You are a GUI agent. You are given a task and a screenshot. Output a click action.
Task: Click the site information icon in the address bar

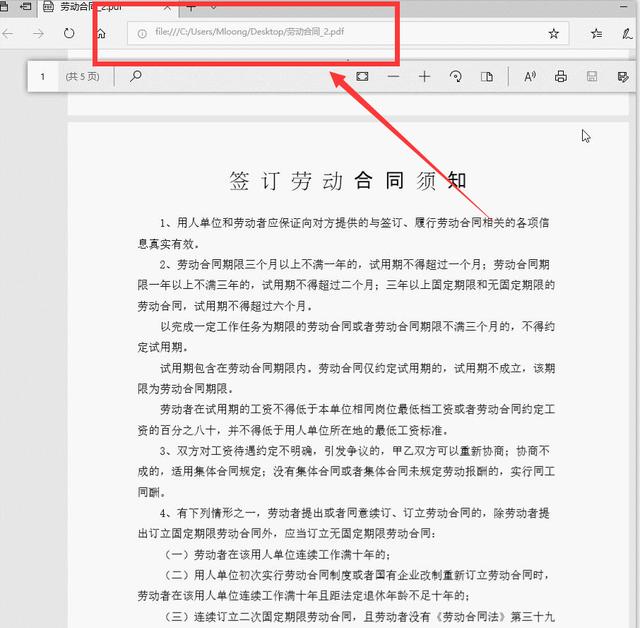tap(142, 33)
